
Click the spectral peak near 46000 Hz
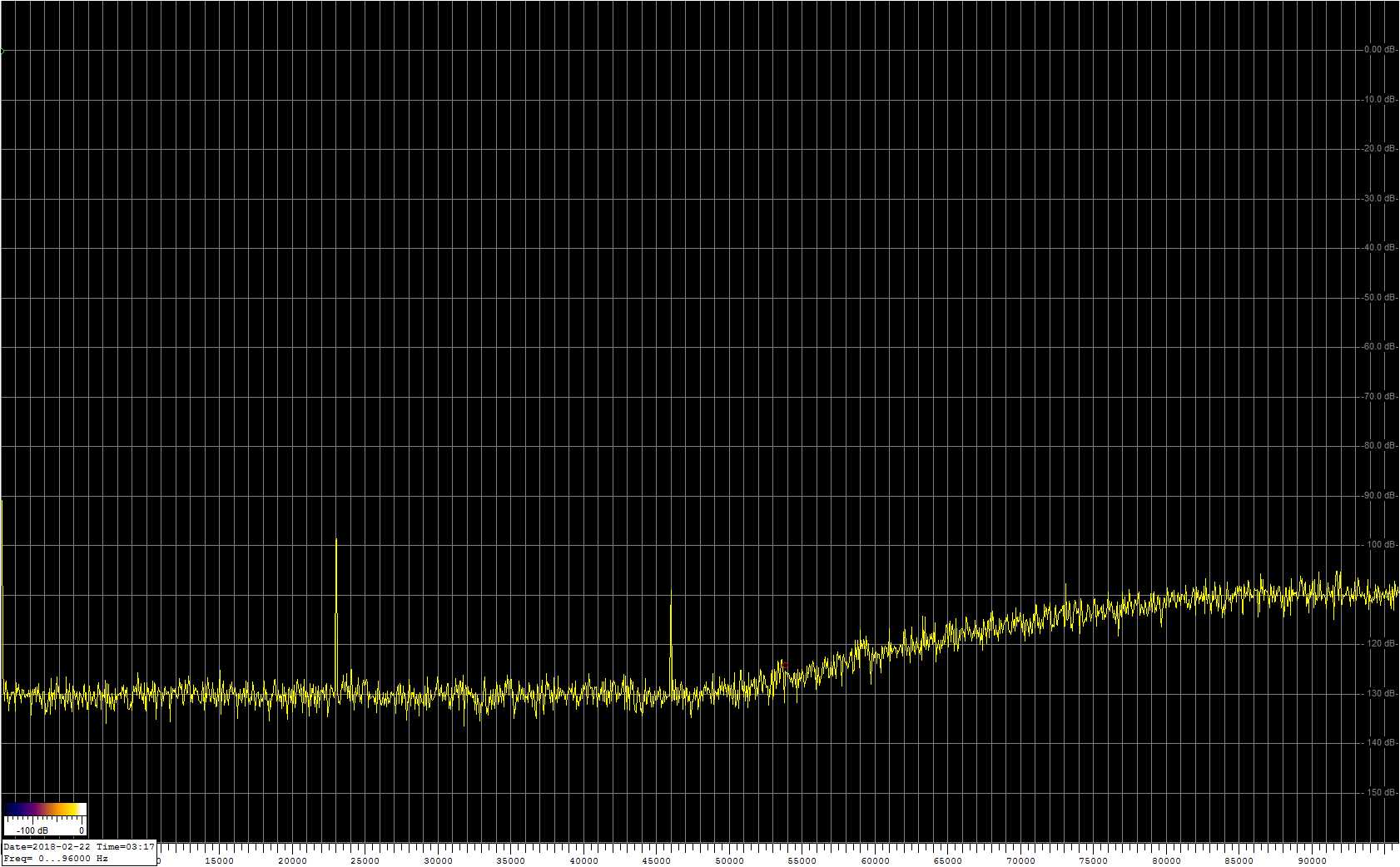click(671, 641)
